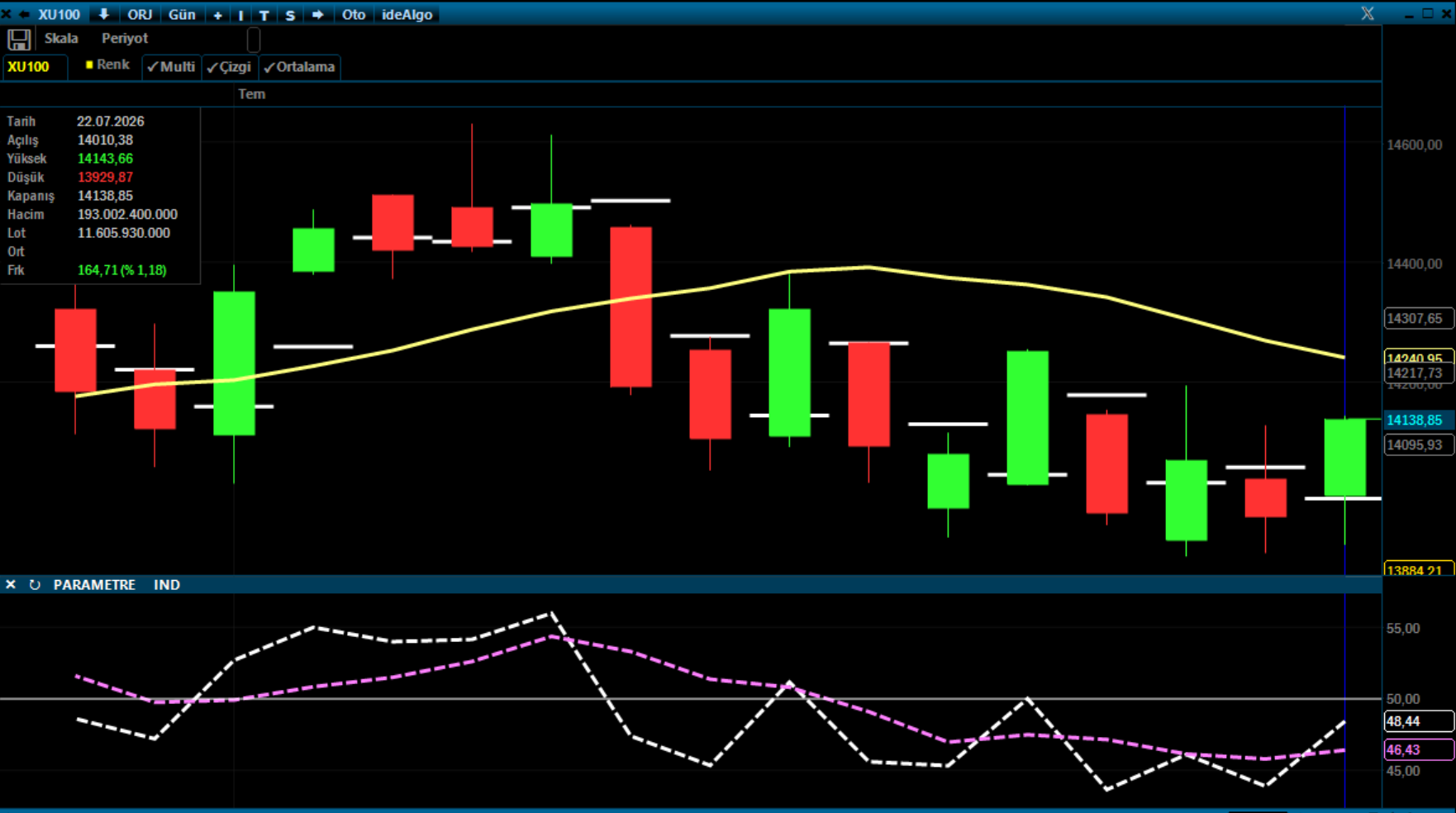The image size is (1456, 813).
Task: Click the save floppy disk icon
Action: (x=19, y=39)
